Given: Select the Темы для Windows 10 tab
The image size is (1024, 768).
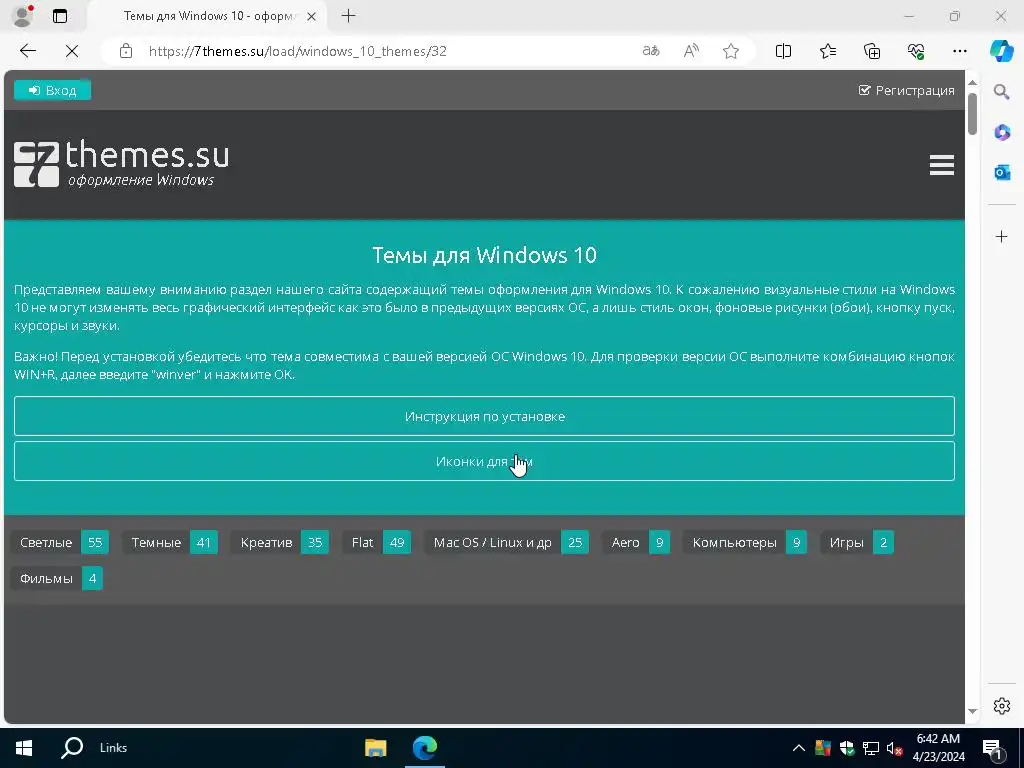Looking at the screenshot, I should (x=208, y=16).
